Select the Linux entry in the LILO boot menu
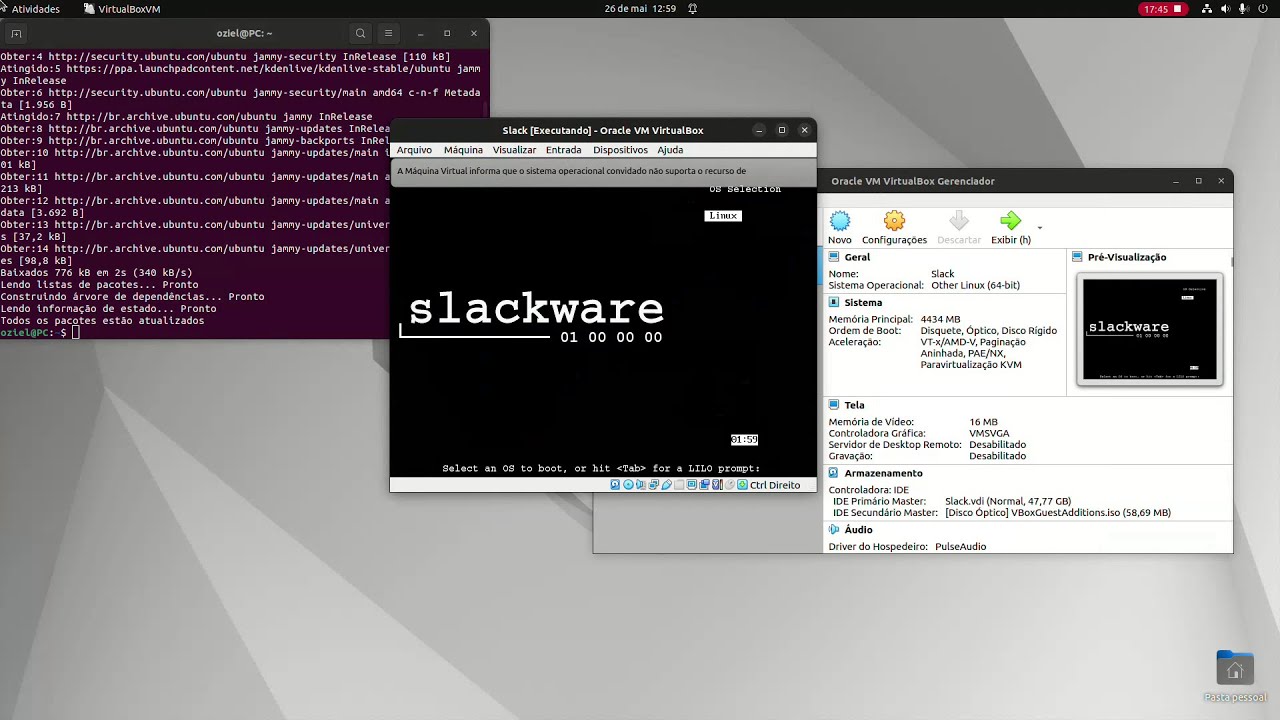The image size is (1280, 720). click(723, 216)
